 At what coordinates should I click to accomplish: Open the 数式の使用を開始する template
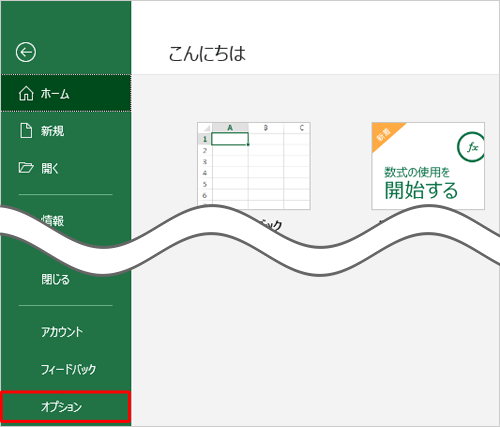428,166
